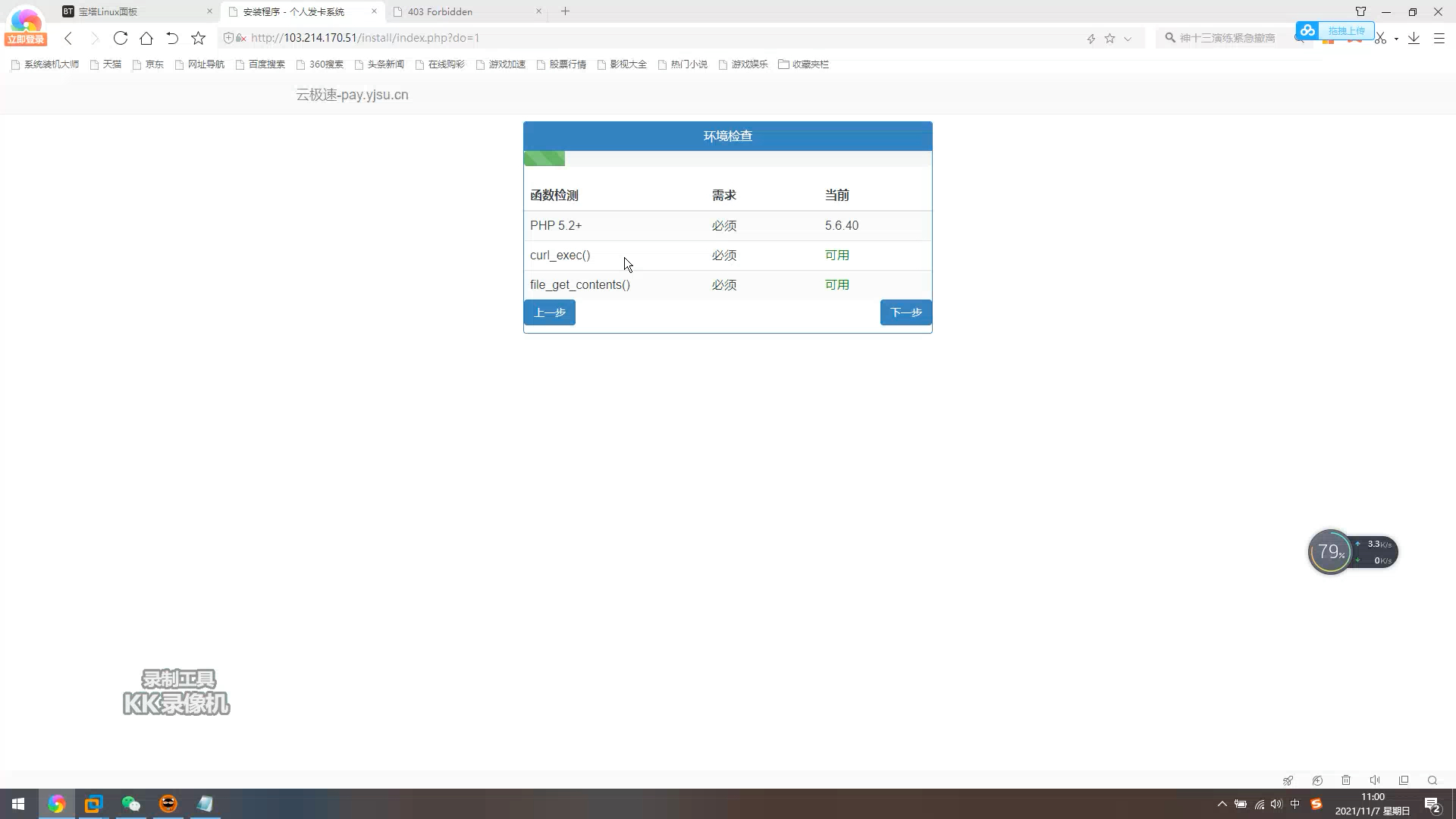Bookmark page with toolbar star icon
The width and height of the screenshot is (1456, 819).
(x=198, y=38)
